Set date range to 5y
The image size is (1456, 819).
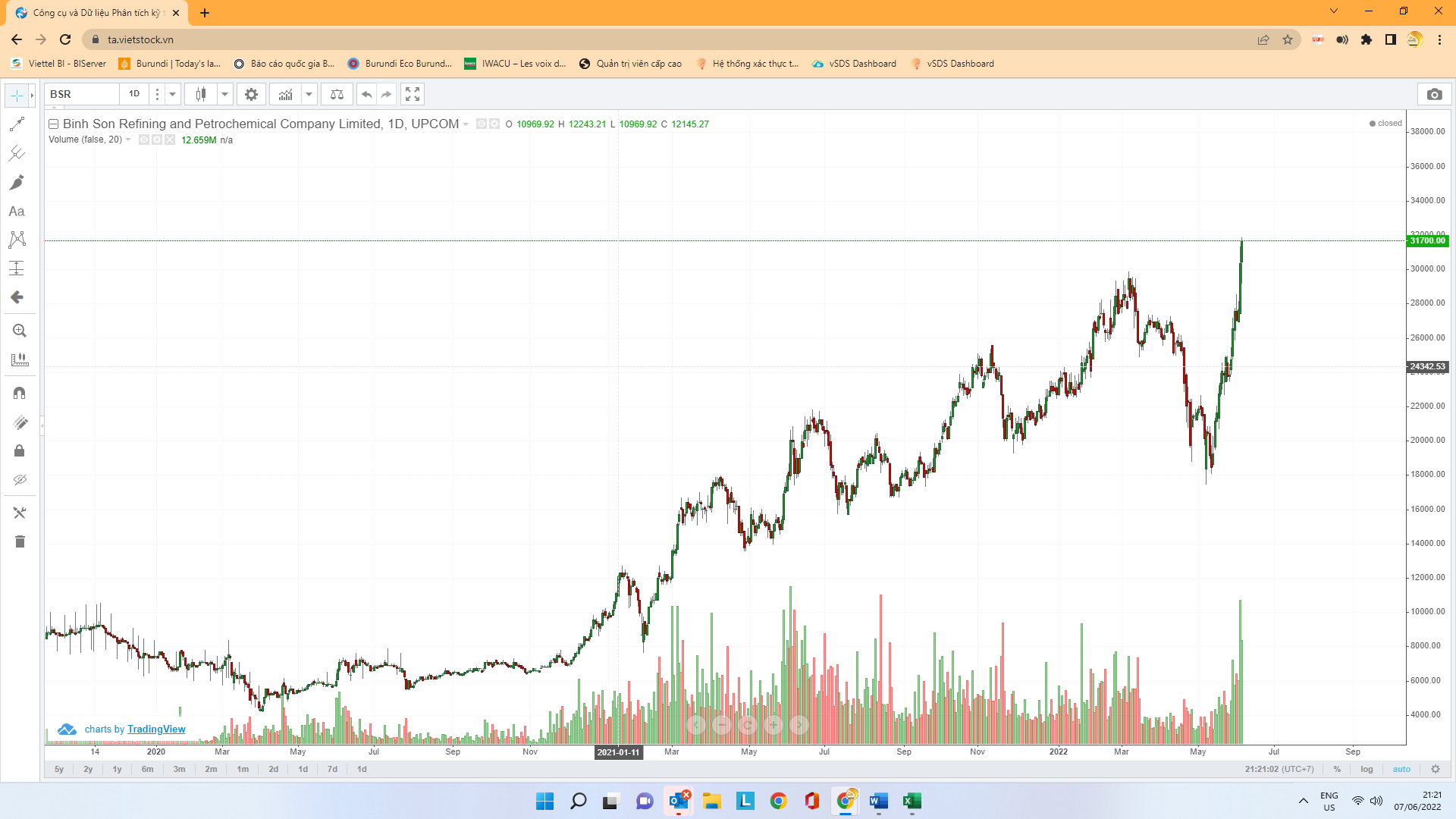59,769
